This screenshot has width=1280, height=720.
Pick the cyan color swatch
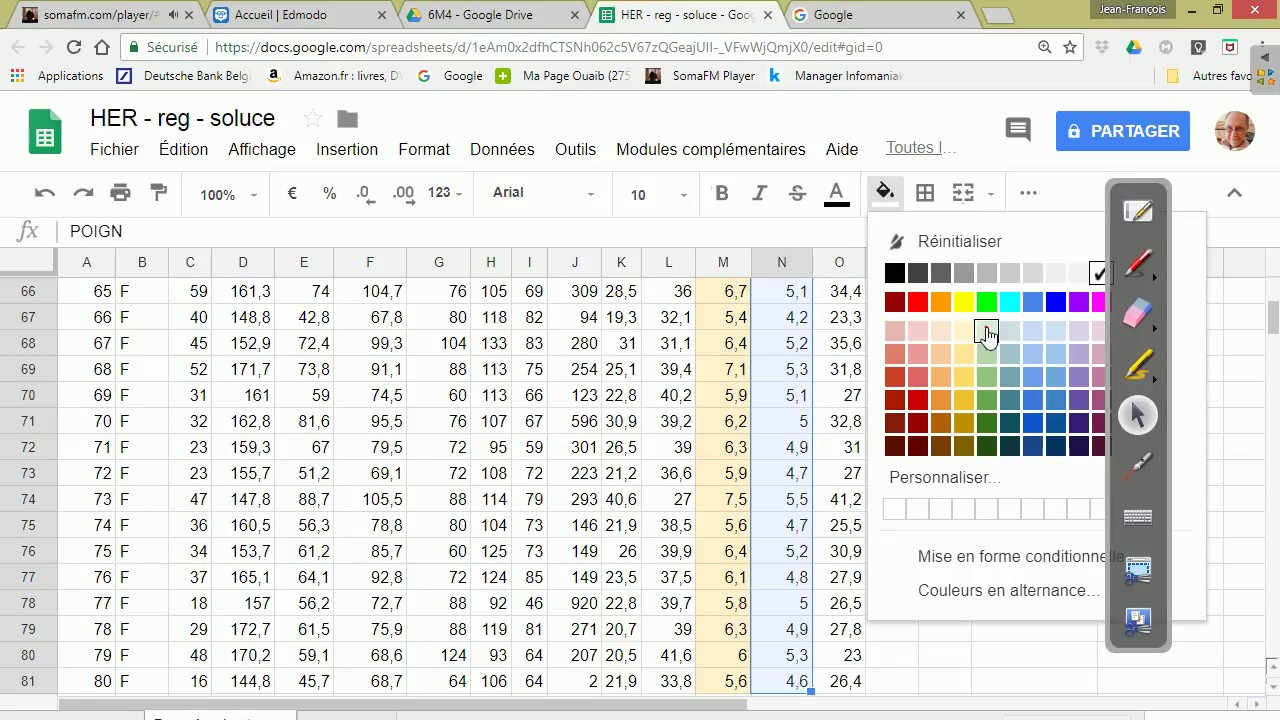coord(1009,302)
